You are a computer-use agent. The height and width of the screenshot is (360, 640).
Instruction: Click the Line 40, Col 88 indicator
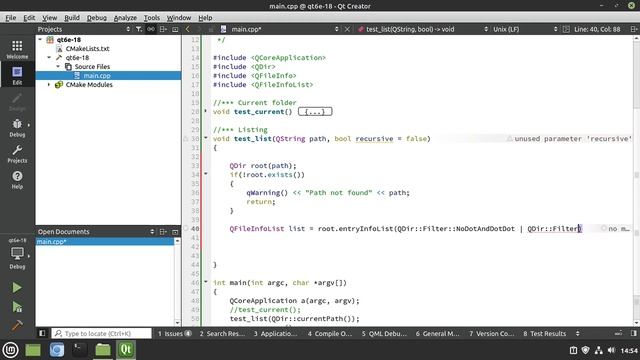[x=597, y=29]
